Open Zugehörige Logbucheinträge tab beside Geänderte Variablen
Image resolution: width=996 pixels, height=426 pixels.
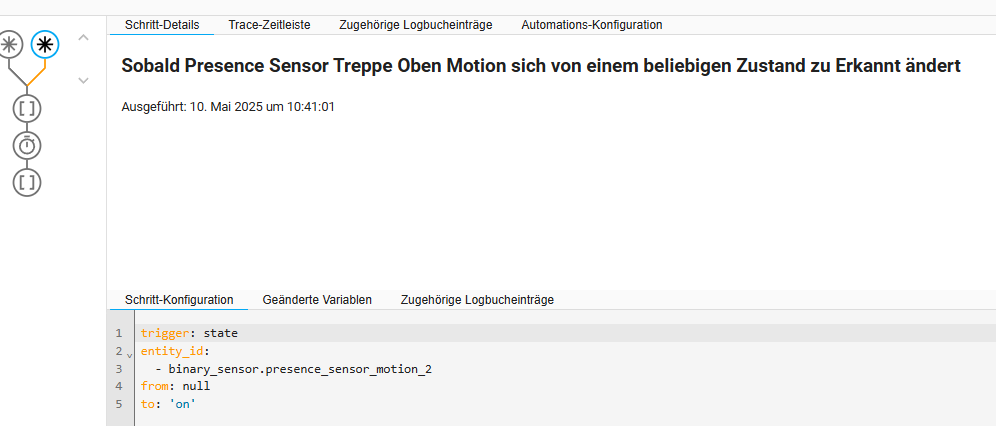tap(477, 300)
